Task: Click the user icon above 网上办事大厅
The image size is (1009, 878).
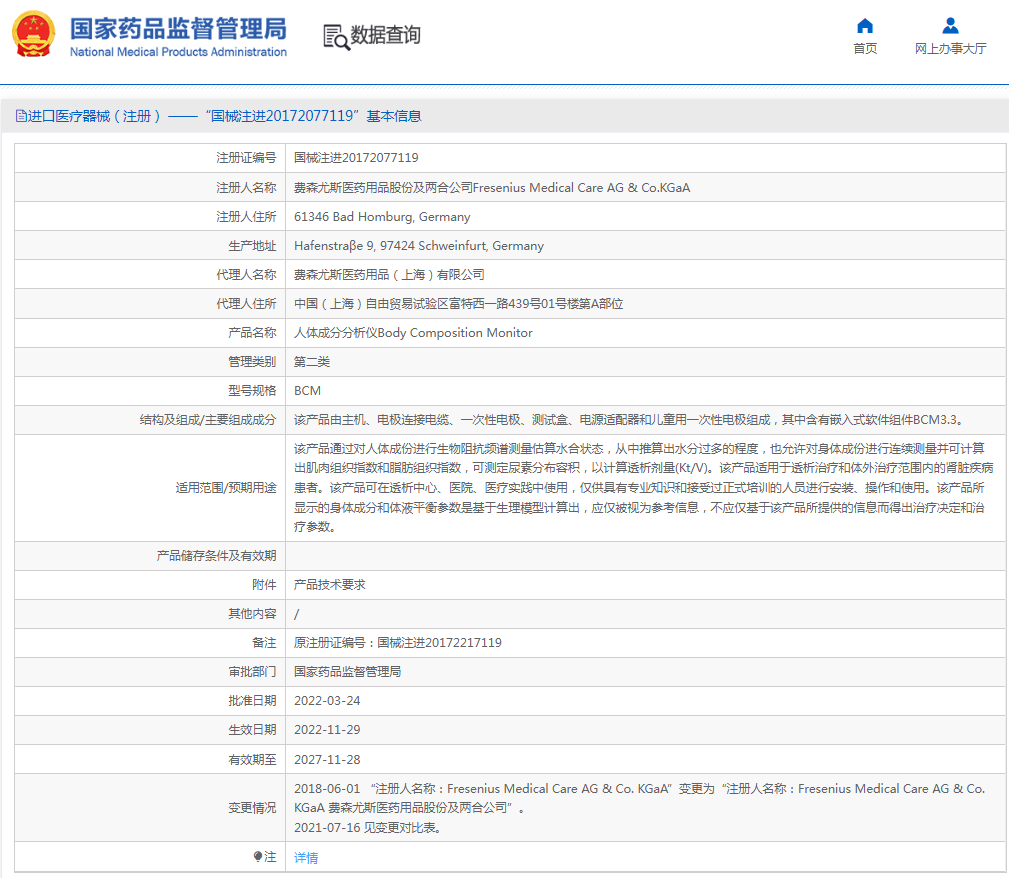Action: click(950, 25)
